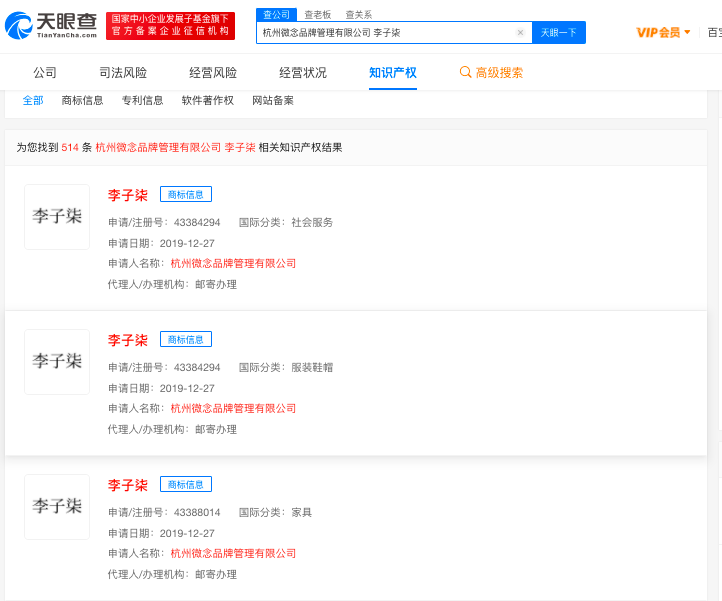Image resolution: width=722 pixels, height=601 pixels.
Task: Open 李子柒 title of 服装鞋帽 result
Action: pyautogui.click(x=128, y=340)
